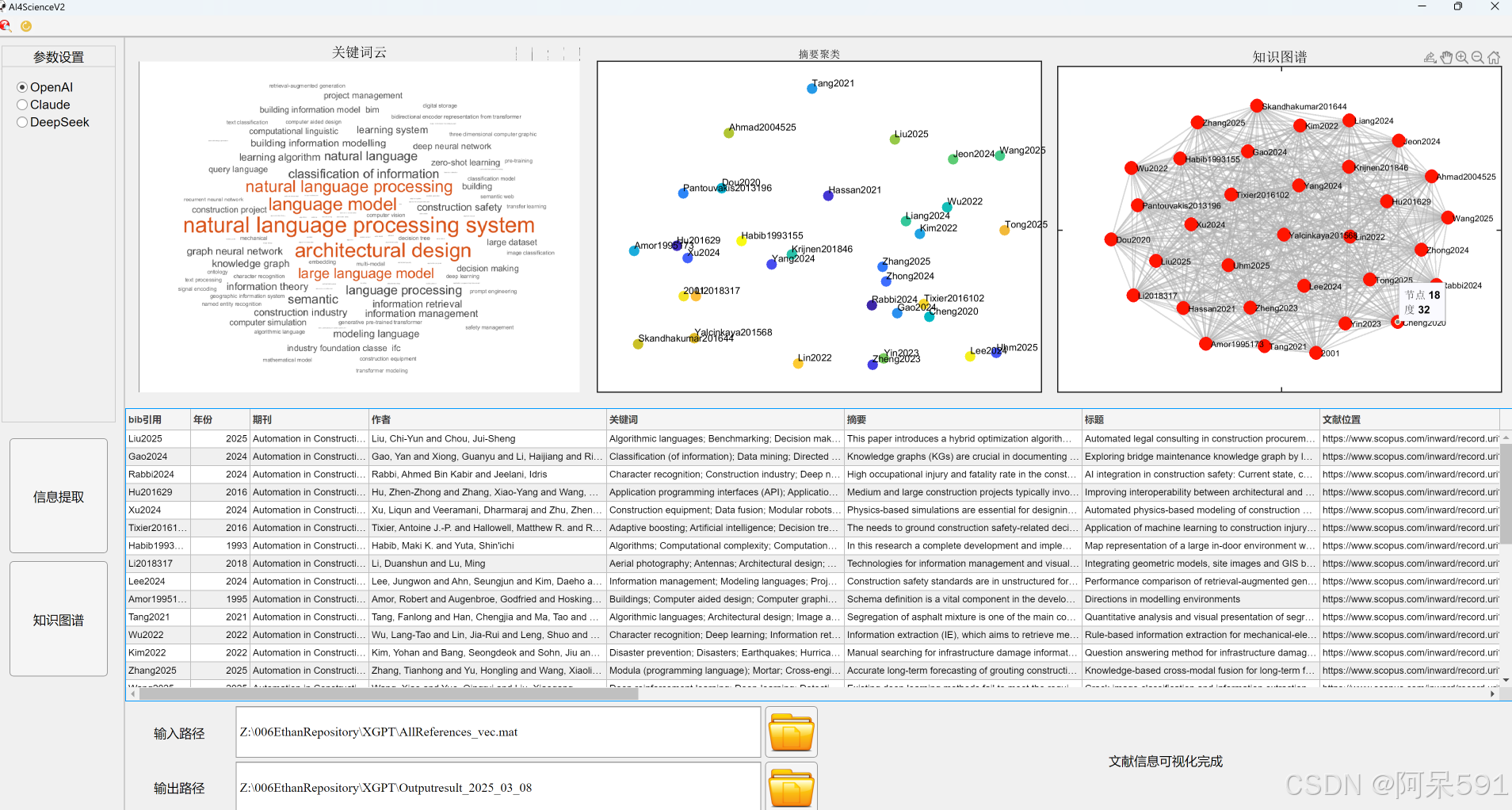Click inside the 输出路径 text field
This screenshot has width=1512, height=810.
(x=497, y=787)
